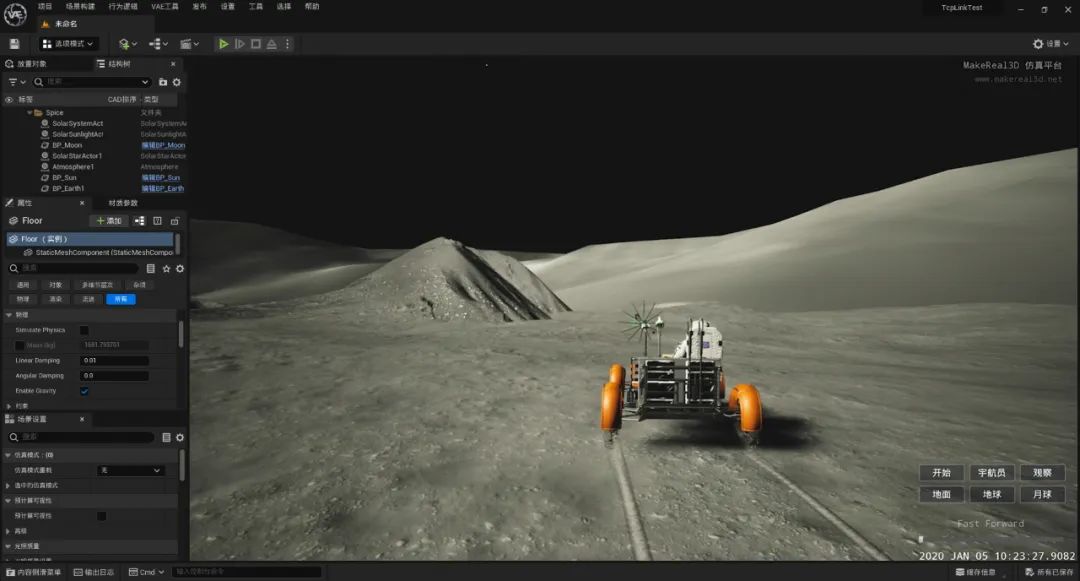1080x581 pixels.
Task: Click the star/favorite icon in the Floor properties search bar
Action: [x=168, y=269]
